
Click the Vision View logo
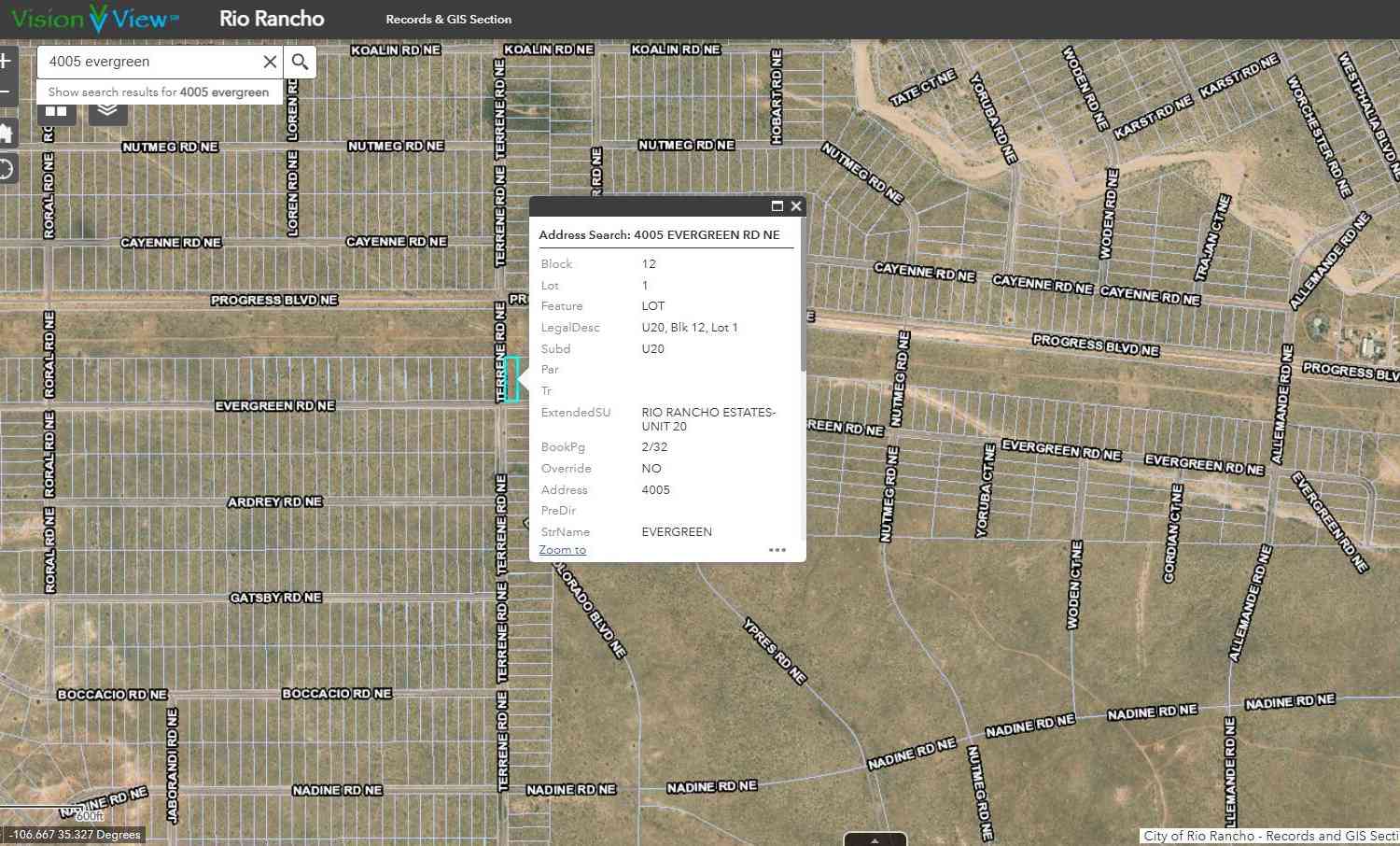coord(95,19)
